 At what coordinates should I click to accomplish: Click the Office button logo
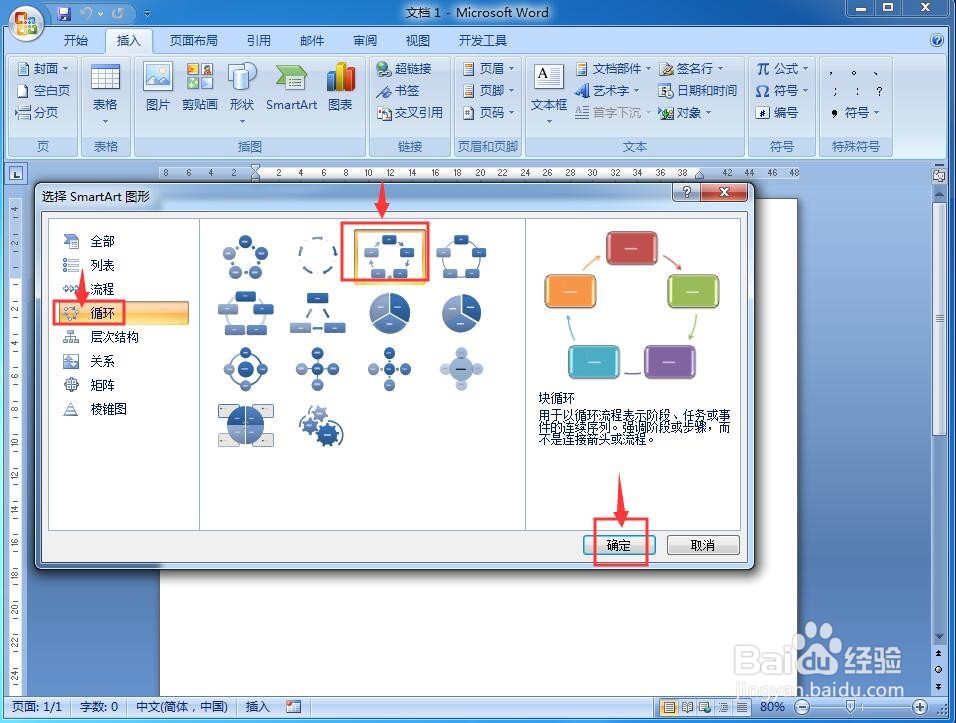[26, 23]
